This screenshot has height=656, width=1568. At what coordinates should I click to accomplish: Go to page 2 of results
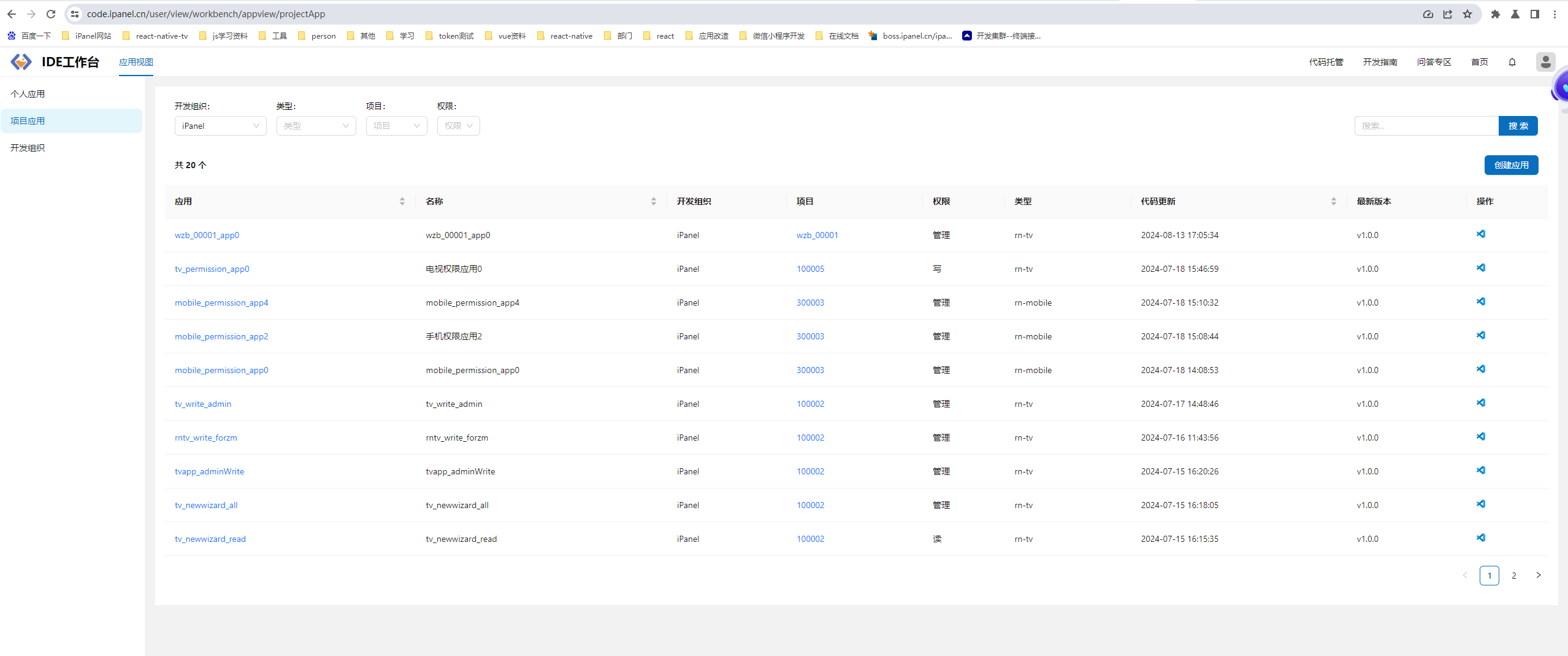tap(1513, 576)
